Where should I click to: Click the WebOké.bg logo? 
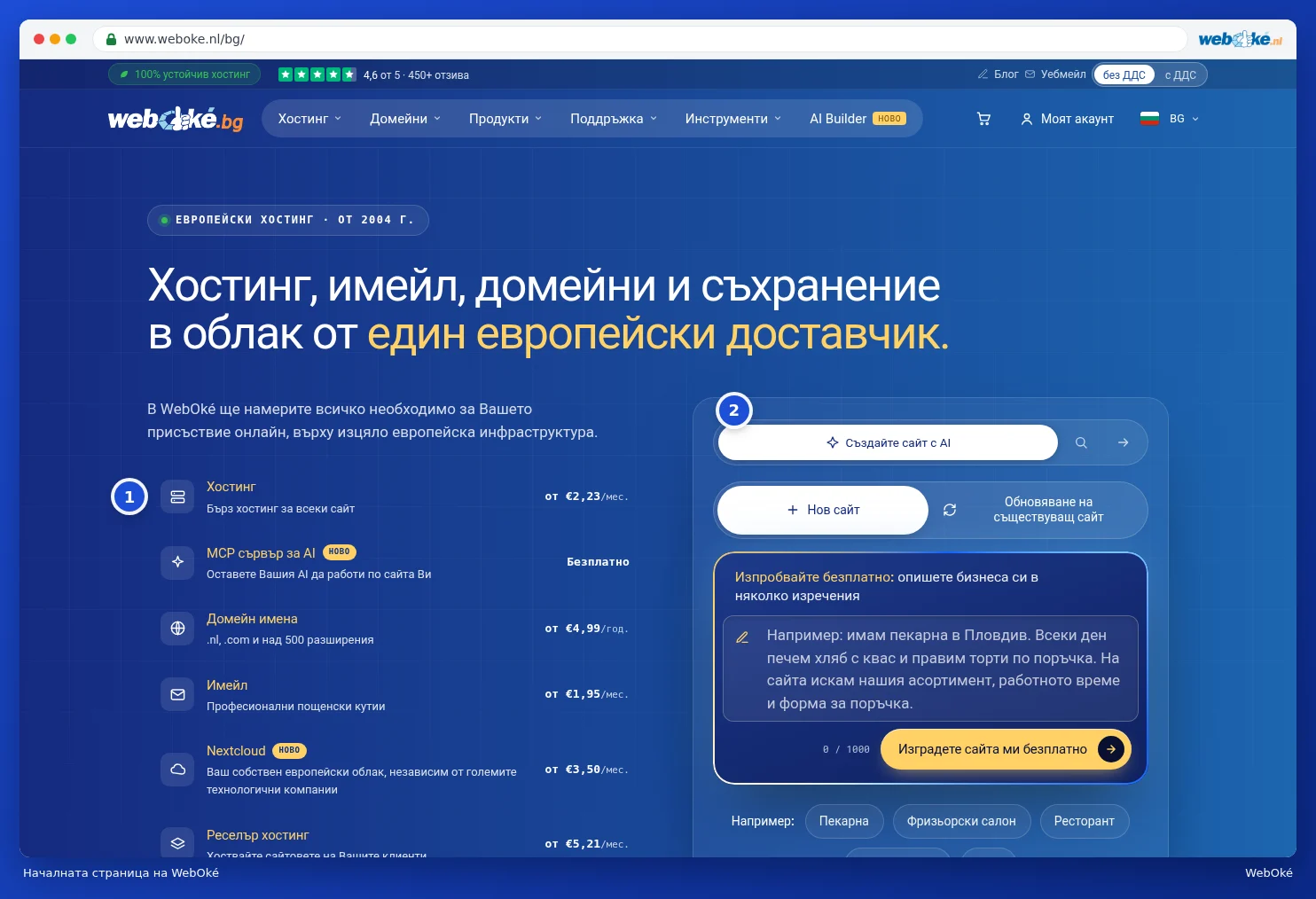point(176,119)
